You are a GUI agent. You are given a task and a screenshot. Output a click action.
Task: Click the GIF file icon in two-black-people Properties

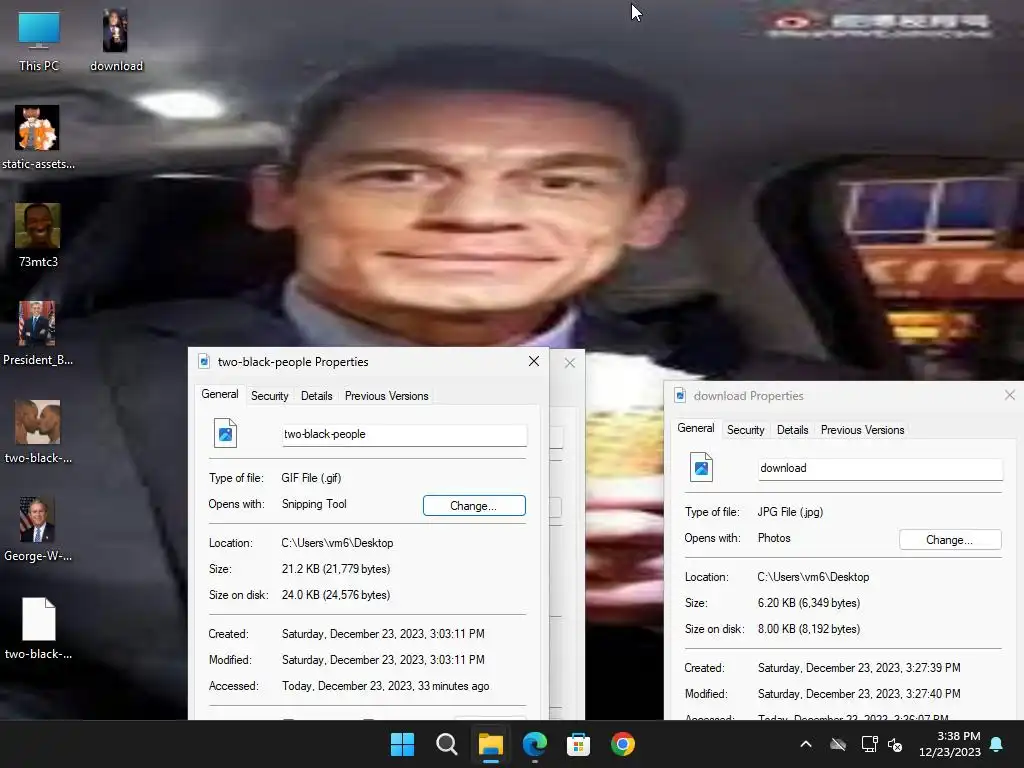(225, 433)
